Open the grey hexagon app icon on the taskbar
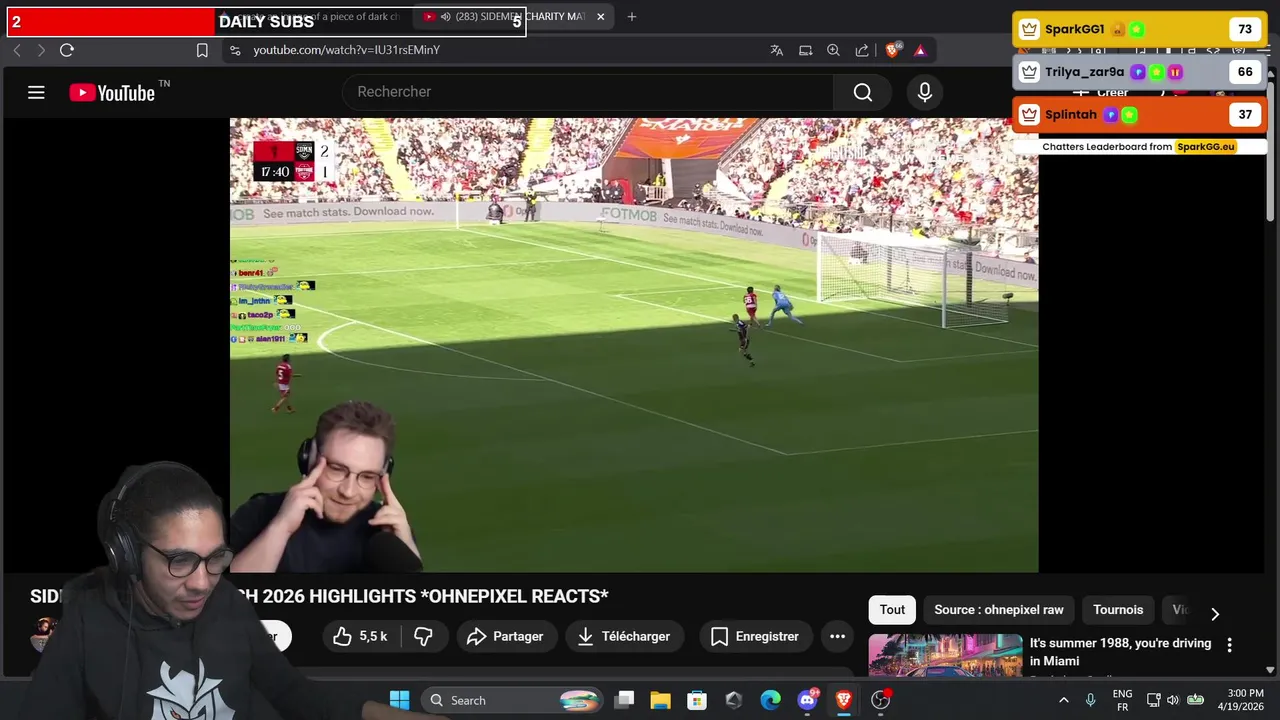Screen dimensions: 1280x720 pos(733,700)
